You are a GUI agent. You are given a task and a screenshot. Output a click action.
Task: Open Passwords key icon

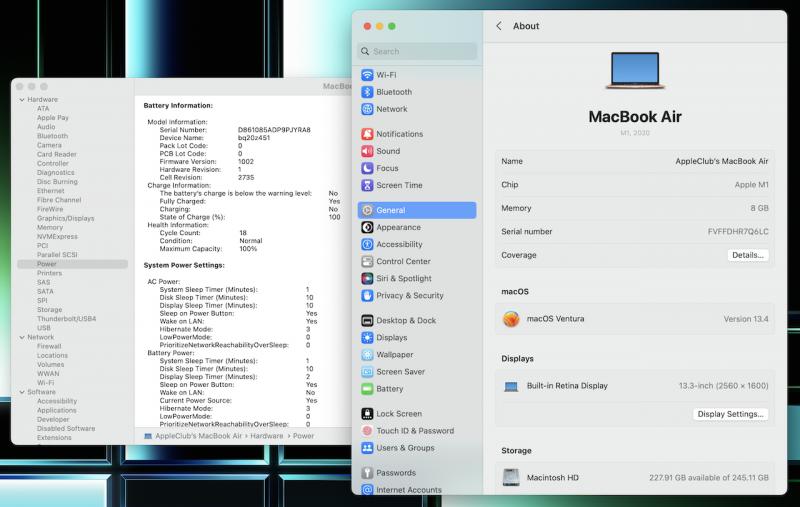point(367,473)
